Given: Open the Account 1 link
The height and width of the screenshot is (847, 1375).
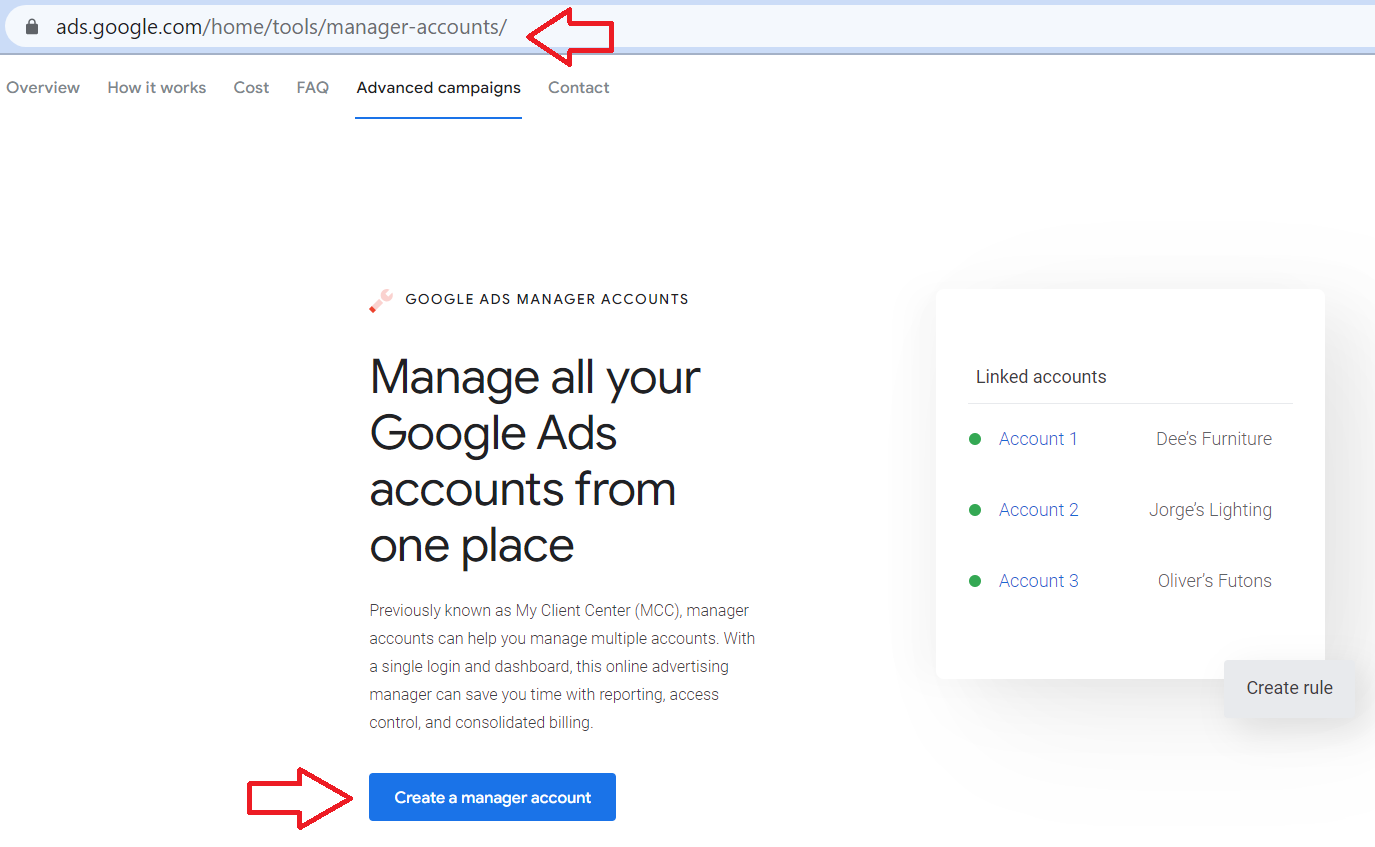Looking at the screenshot, I should pos(1038,439).
